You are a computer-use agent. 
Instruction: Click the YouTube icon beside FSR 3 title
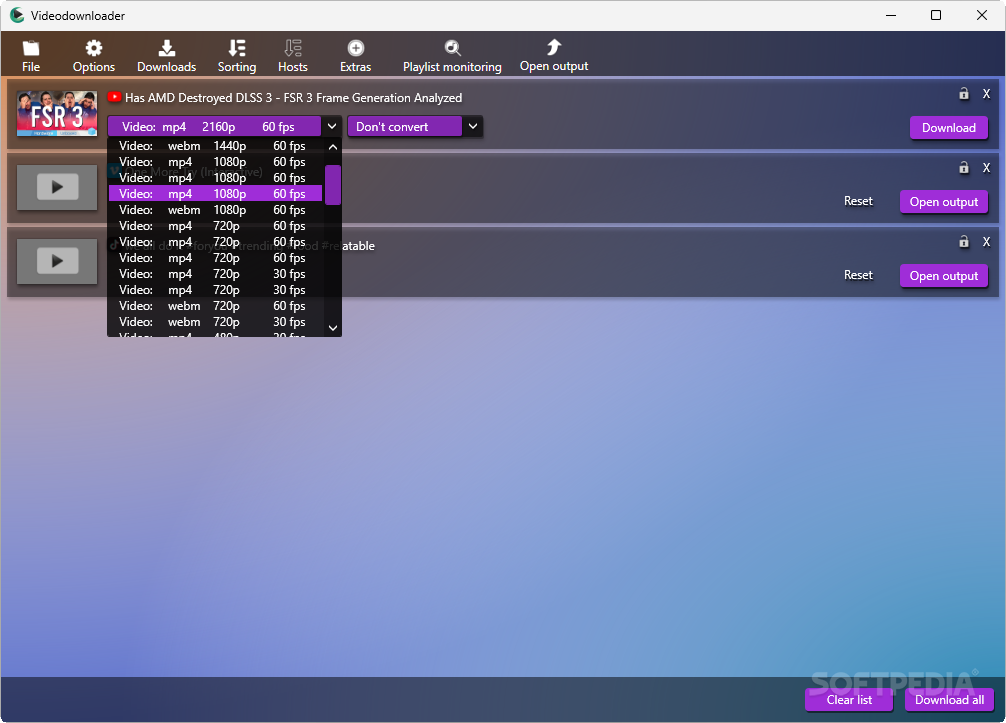point(114,97)
